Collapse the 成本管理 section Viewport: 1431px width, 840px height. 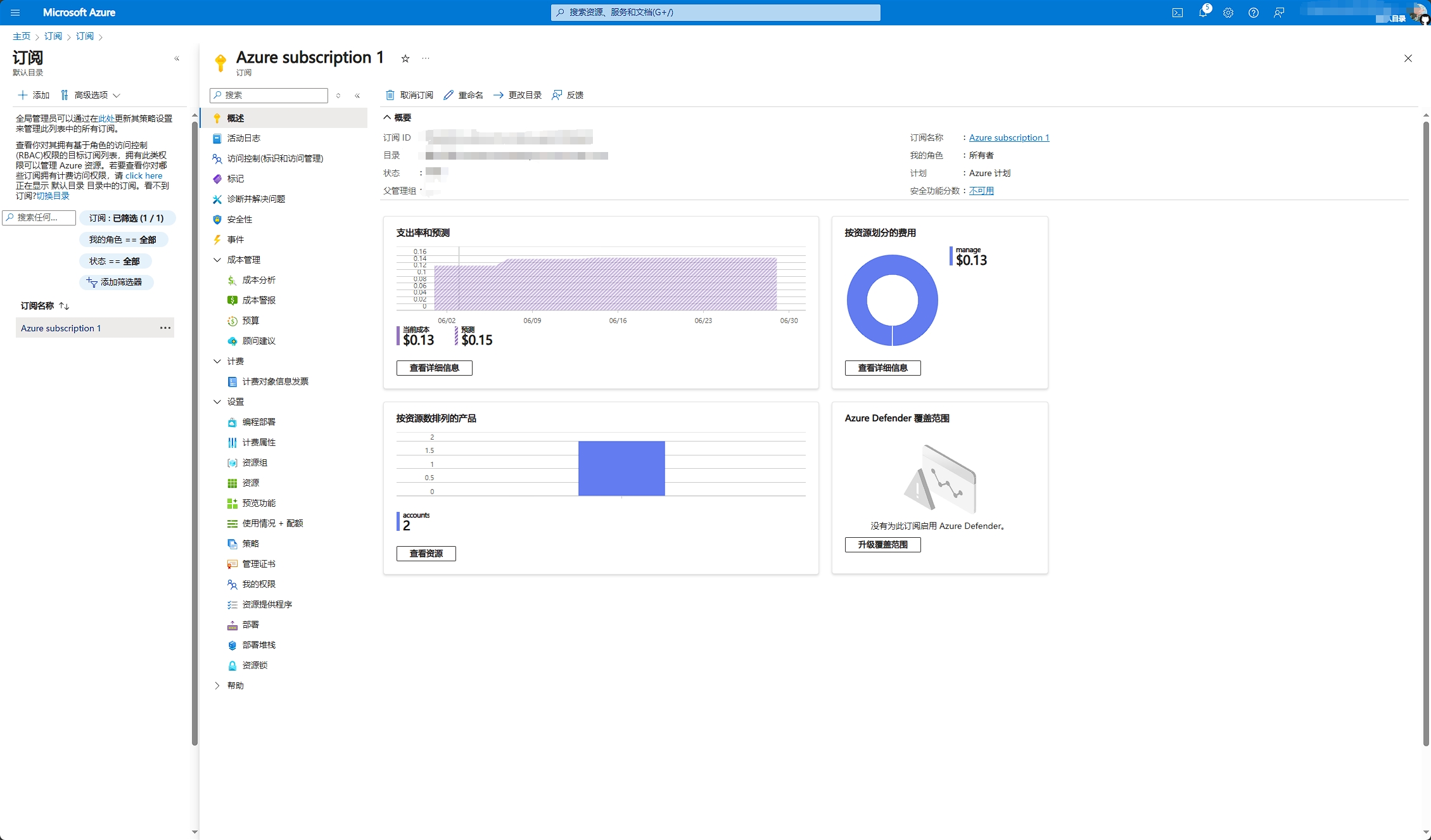click(217, 260)
